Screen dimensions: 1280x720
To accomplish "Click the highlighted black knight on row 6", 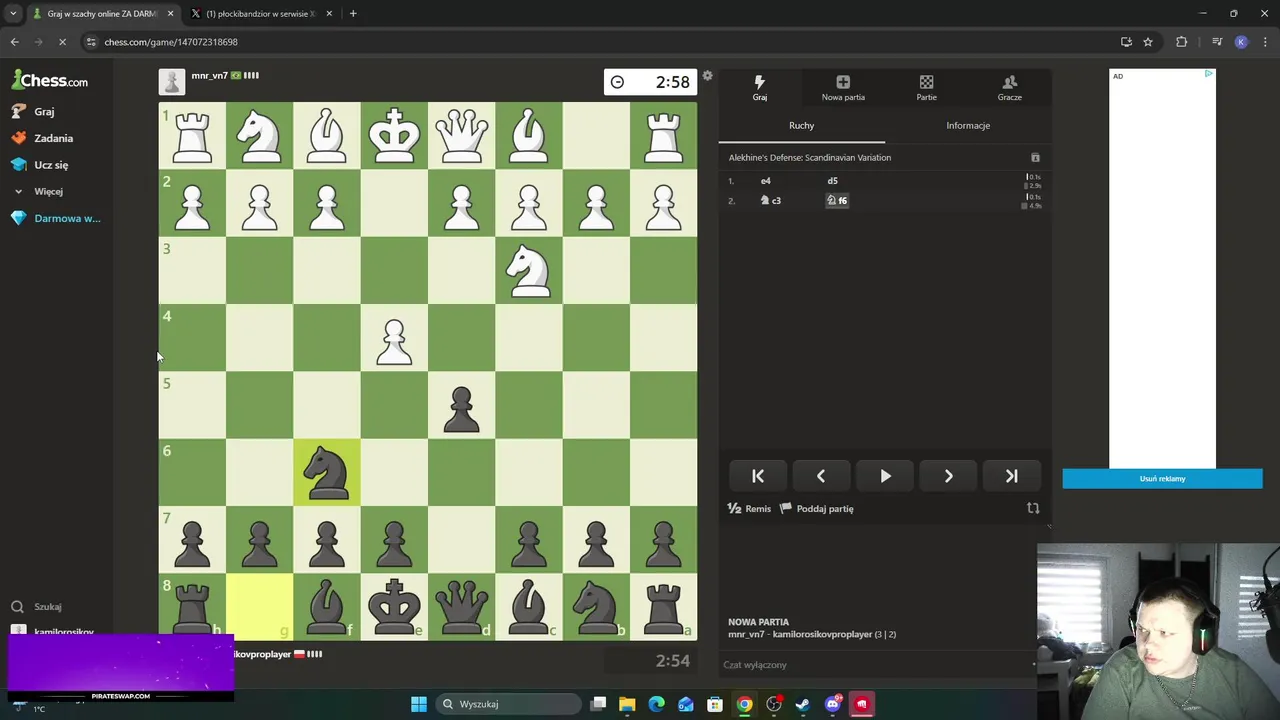I will pos(326,472).
